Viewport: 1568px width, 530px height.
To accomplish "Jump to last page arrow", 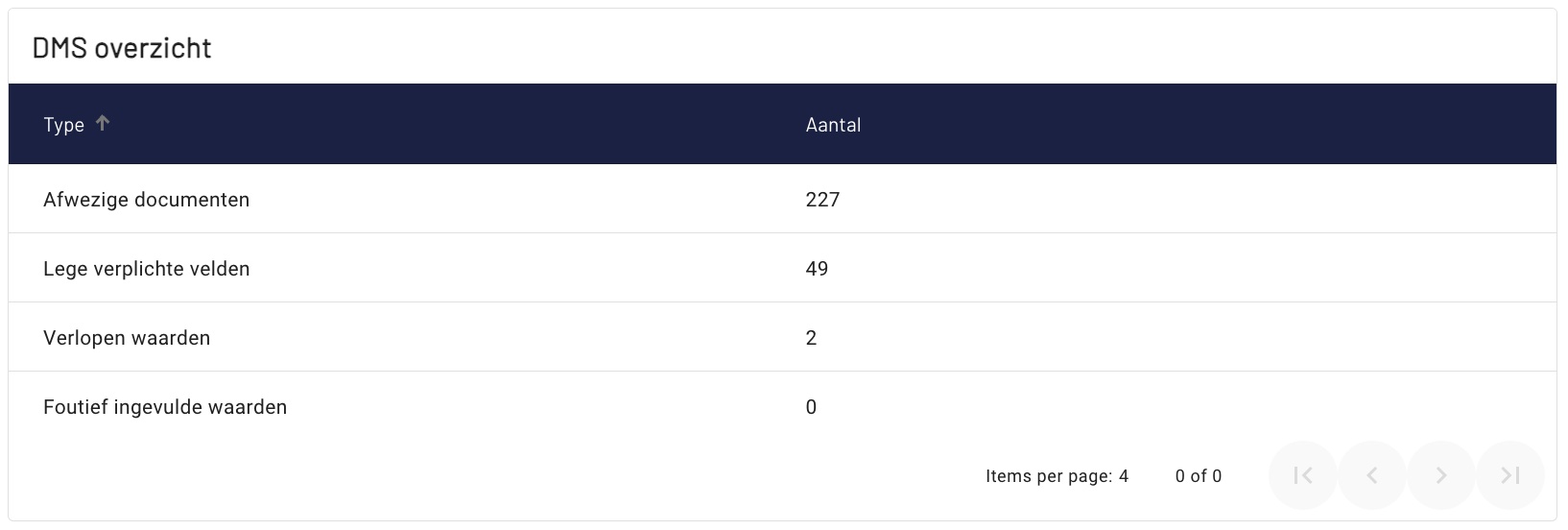I will click(x=1509, y=475).
